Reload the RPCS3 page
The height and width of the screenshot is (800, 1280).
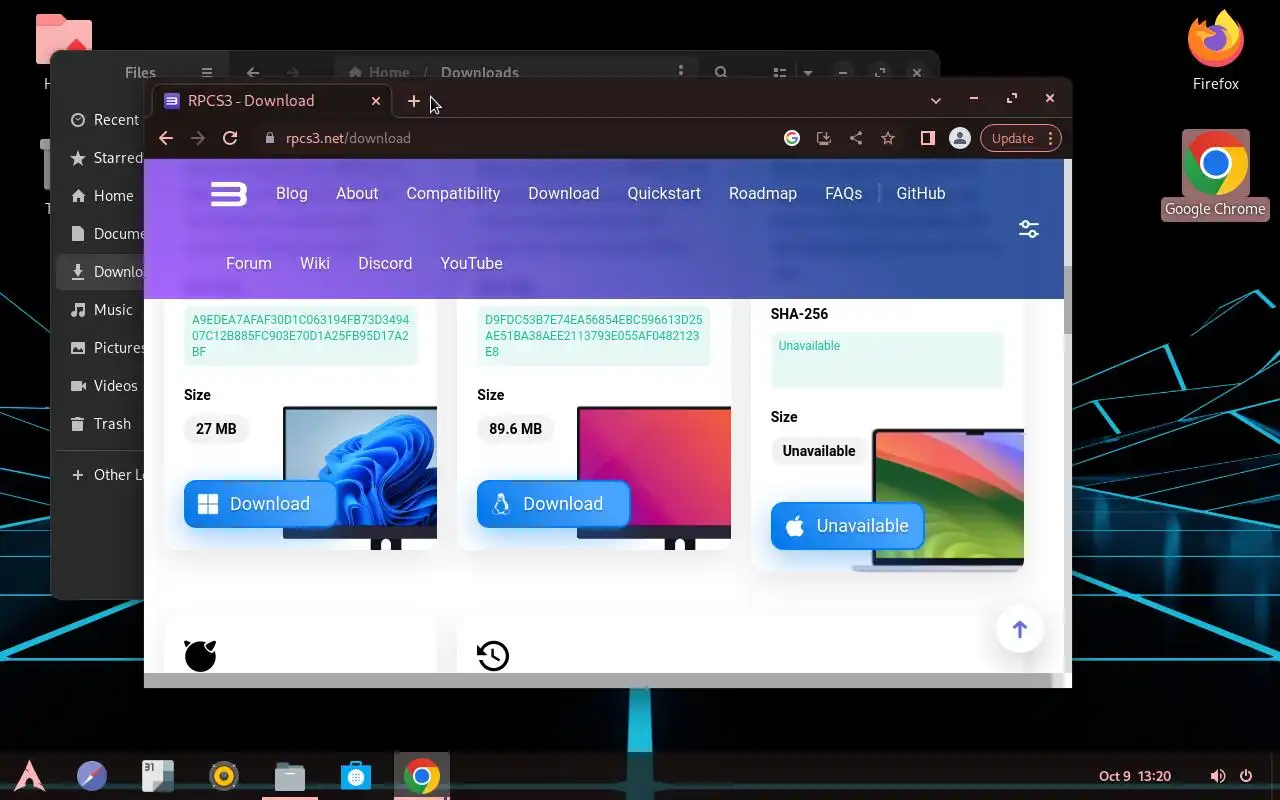(230, 138)
